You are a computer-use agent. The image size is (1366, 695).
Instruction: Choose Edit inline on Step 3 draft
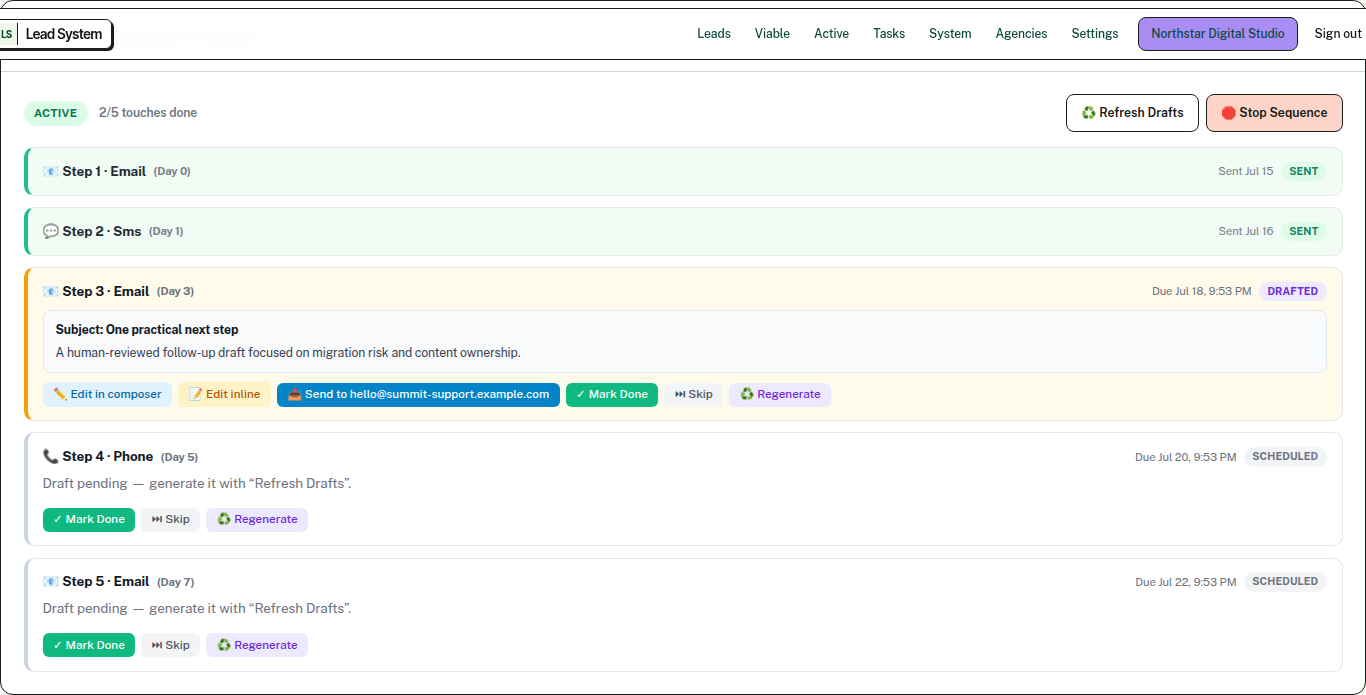[x=224, y=394]
